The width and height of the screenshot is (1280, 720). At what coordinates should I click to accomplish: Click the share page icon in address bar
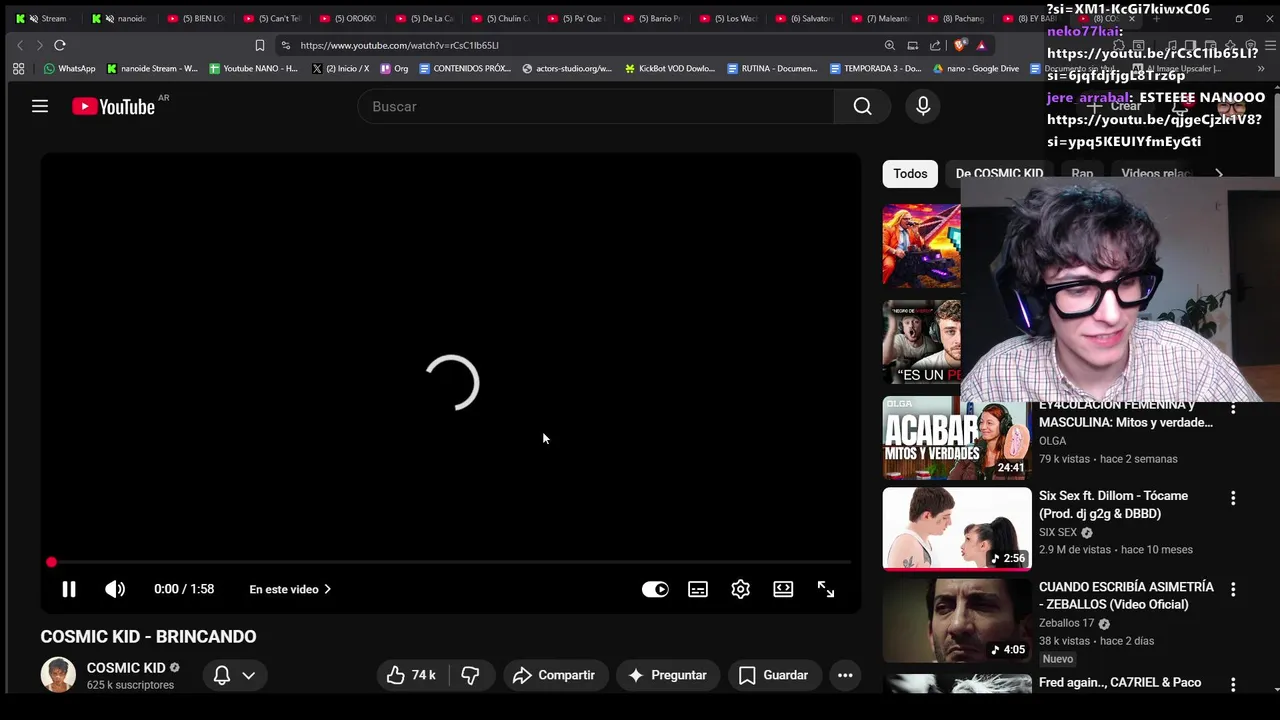935,45
